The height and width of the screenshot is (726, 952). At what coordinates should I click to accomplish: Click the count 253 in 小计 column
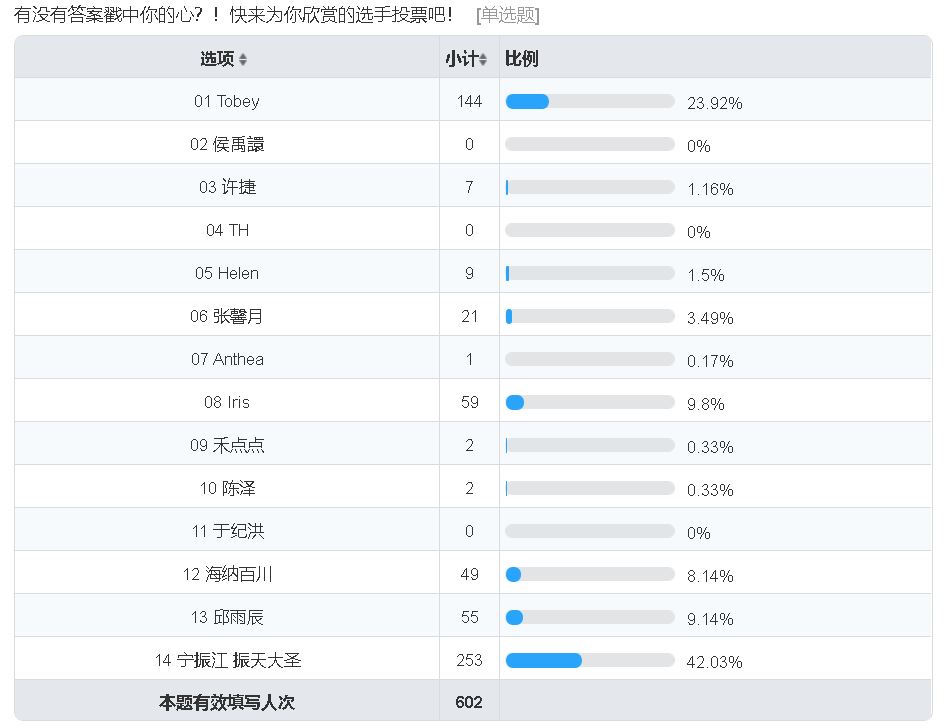(469, 660)
